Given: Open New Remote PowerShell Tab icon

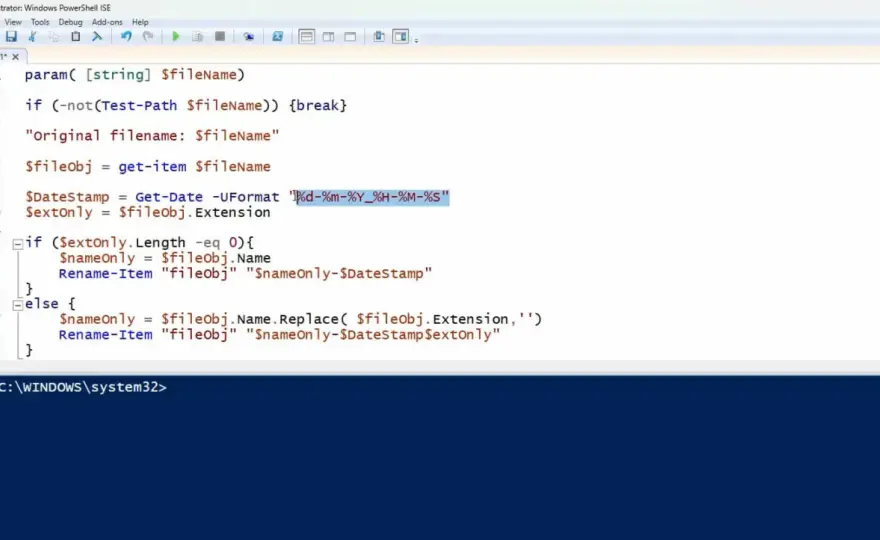Looking at the screenshot, I should (249, 36).
